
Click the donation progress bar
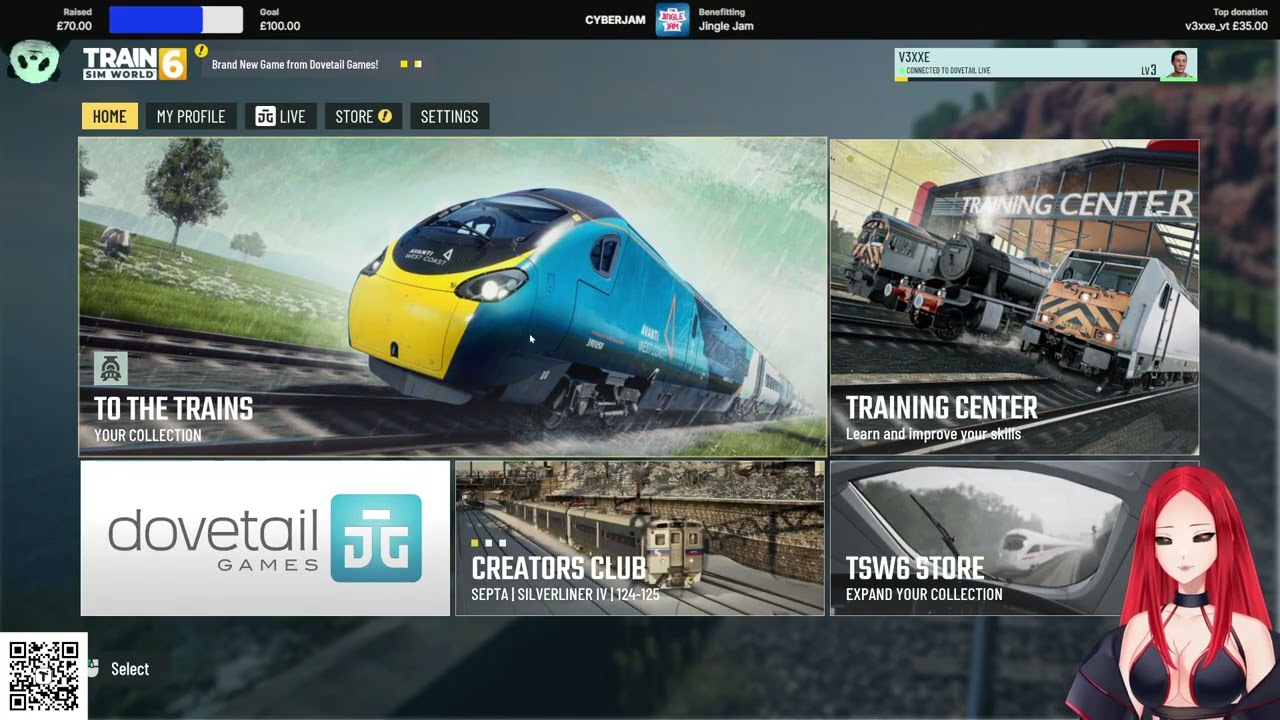coord(176,20)
